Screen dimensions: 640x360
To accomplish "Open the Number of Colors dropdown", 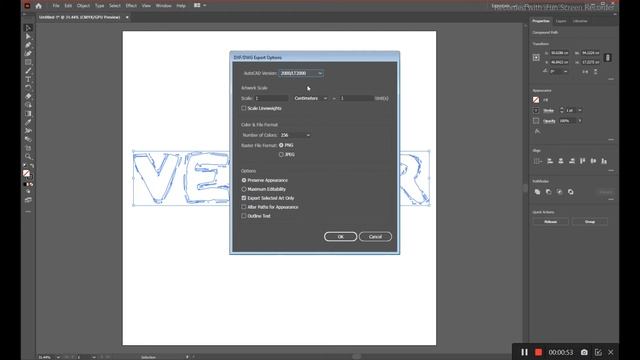I will [295, 135].
